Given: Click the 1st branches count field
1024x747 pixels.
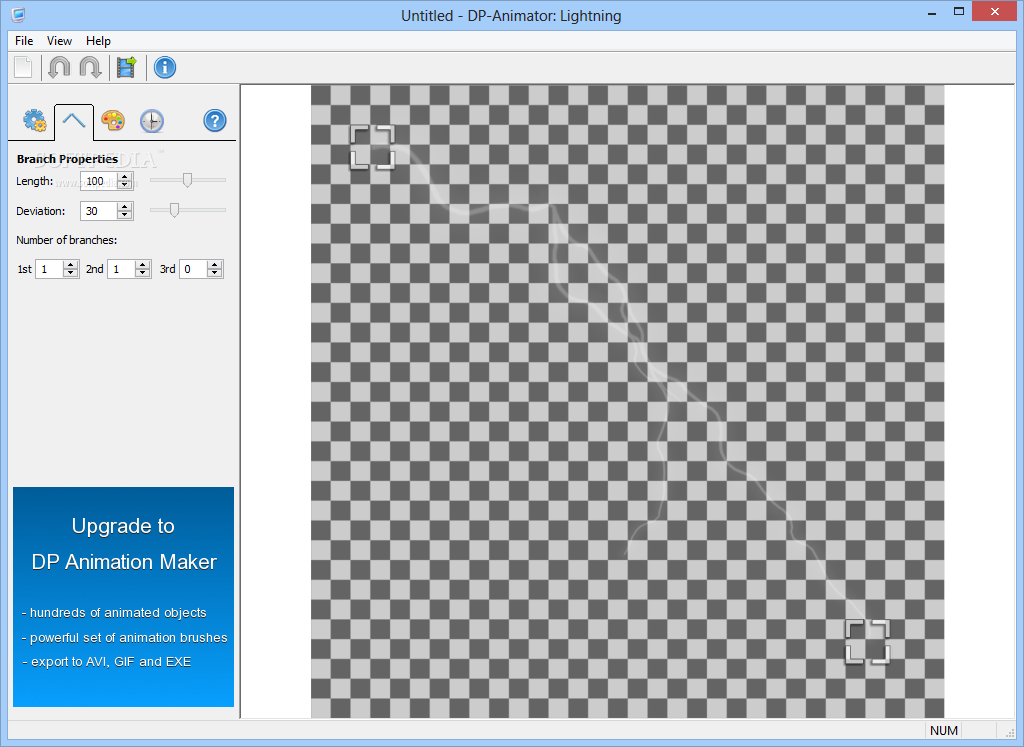Looking at the screenshot, I should pos(49,269).
